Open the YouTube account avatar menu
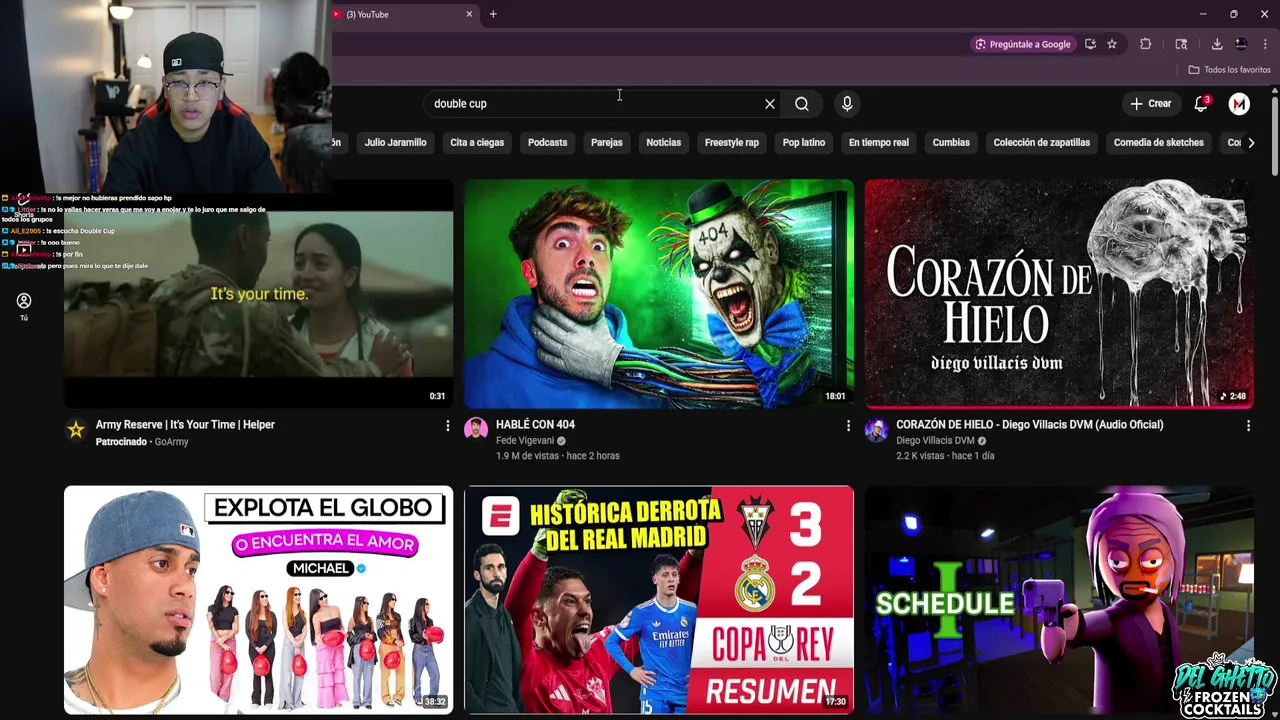The width and height of the screenshot is (1280, 720). (1239, 104)
